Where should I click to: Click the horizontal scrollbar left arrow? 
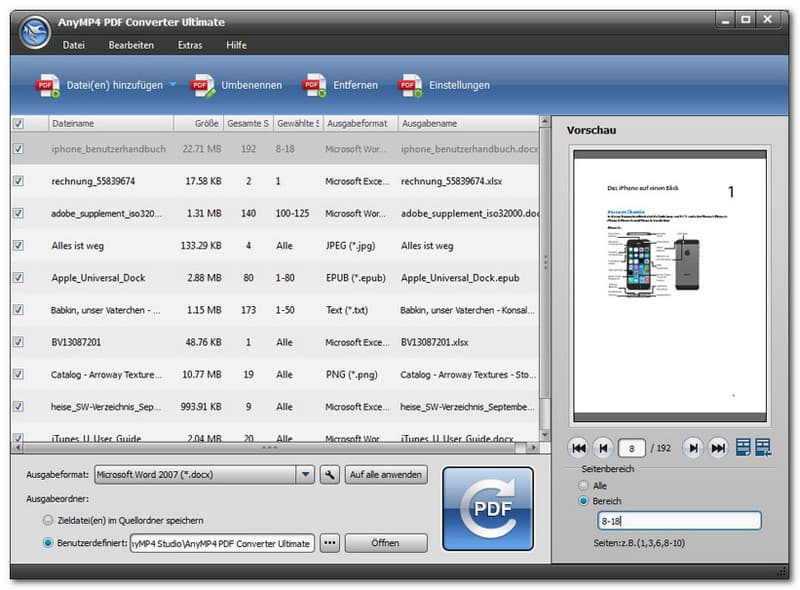tap(18, 448)
